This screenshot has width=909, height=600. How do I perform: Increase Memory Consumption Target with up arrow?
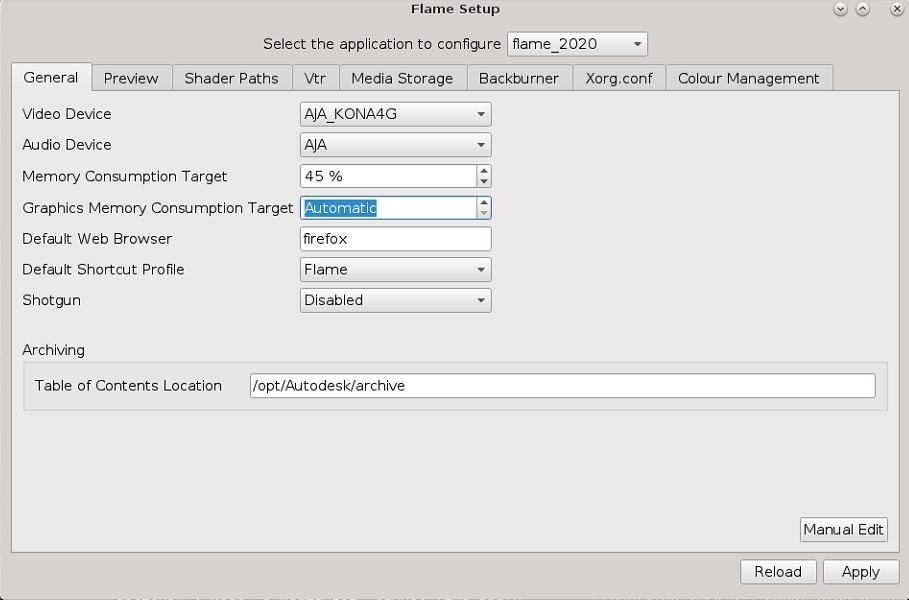484,170
